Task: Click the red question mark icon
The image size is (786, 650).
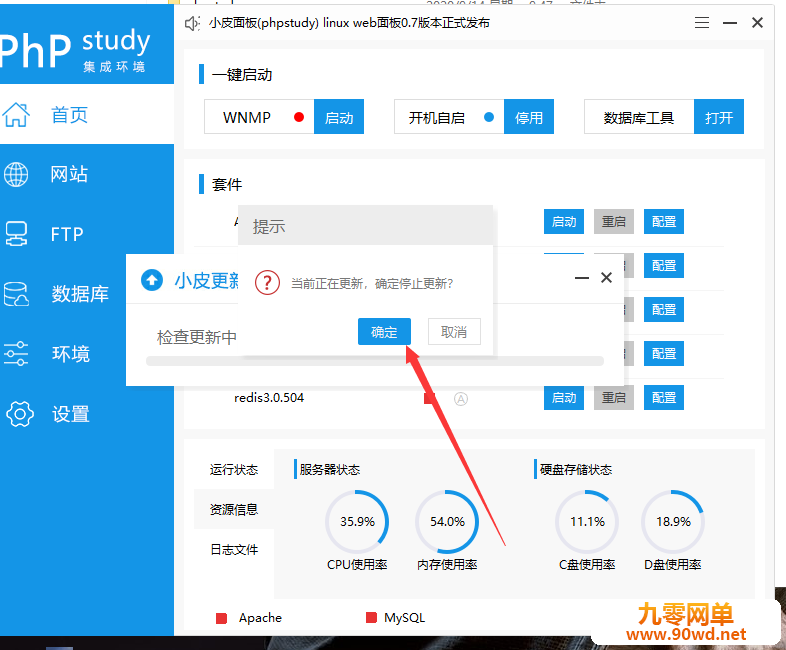Action: pyautogui.click(x=267, y=283)
